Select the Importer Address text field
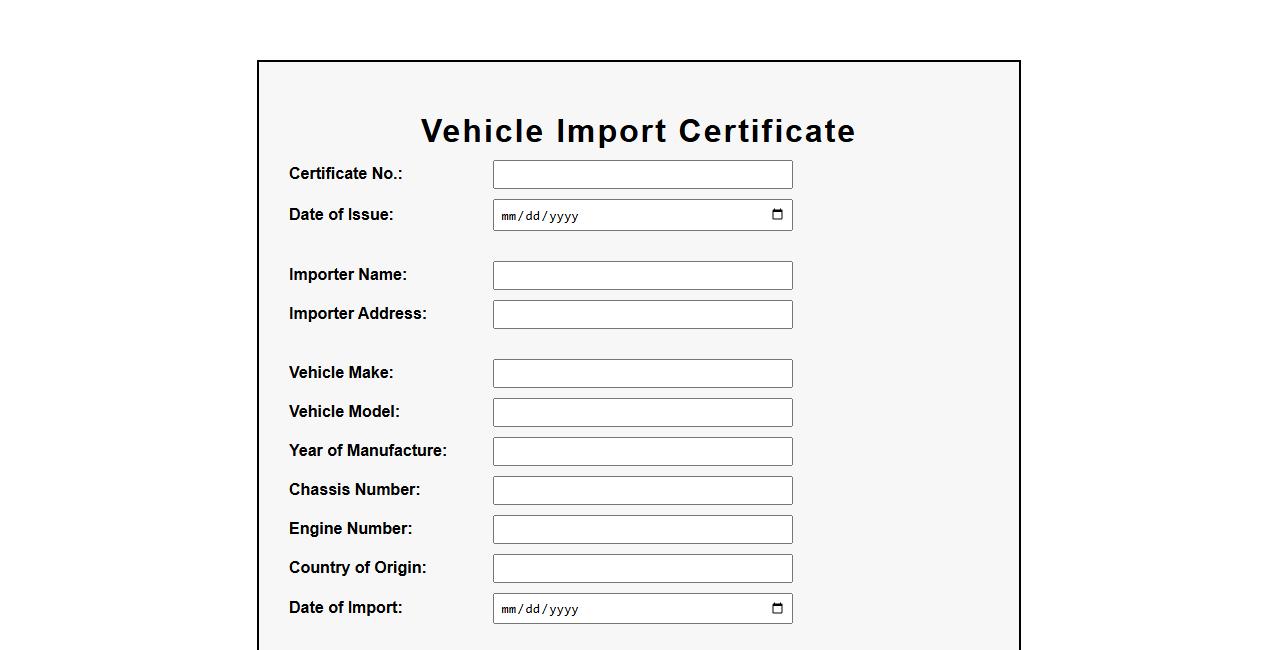1278x650 pixels. point(642,314)
